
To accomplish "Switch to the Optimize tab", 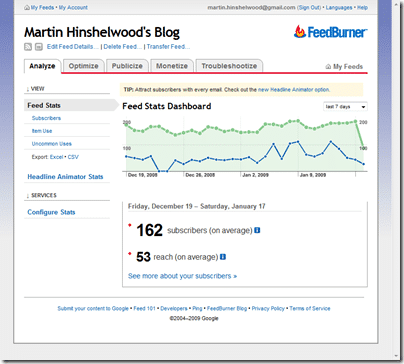I will tap(83, 66).
